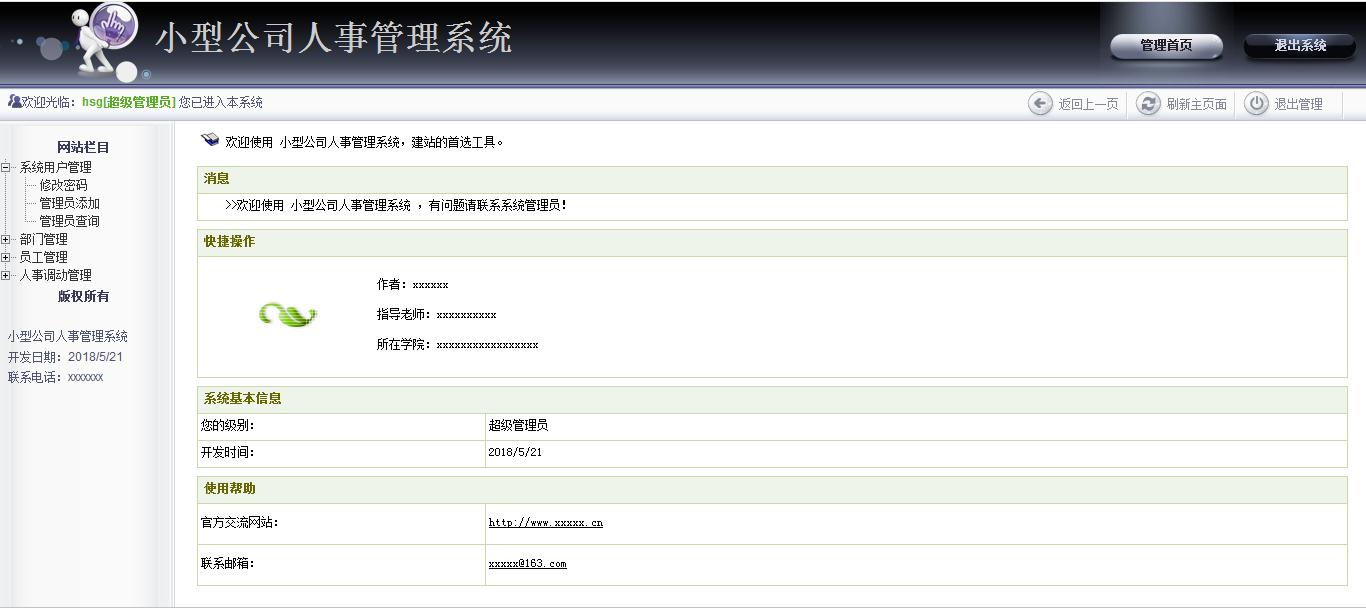Click the user icon before 欢迎光临
The width and height of the screenshot is (1366, 609).
[14, 102]
